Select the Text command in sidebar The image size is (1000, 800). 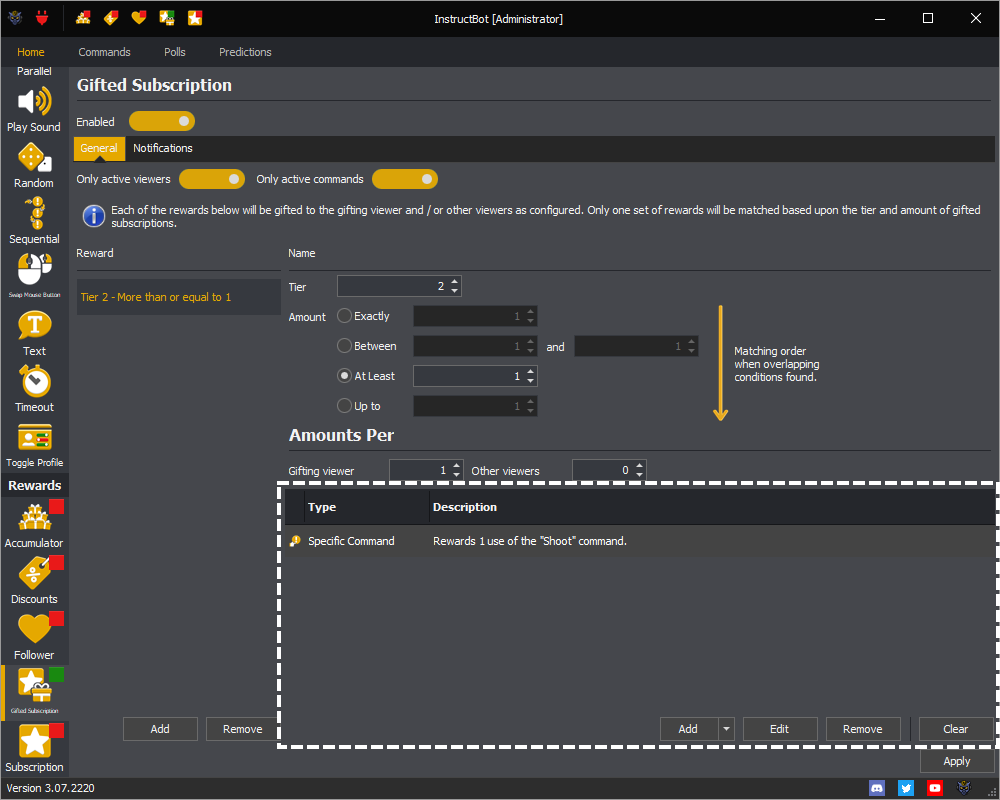34,334
